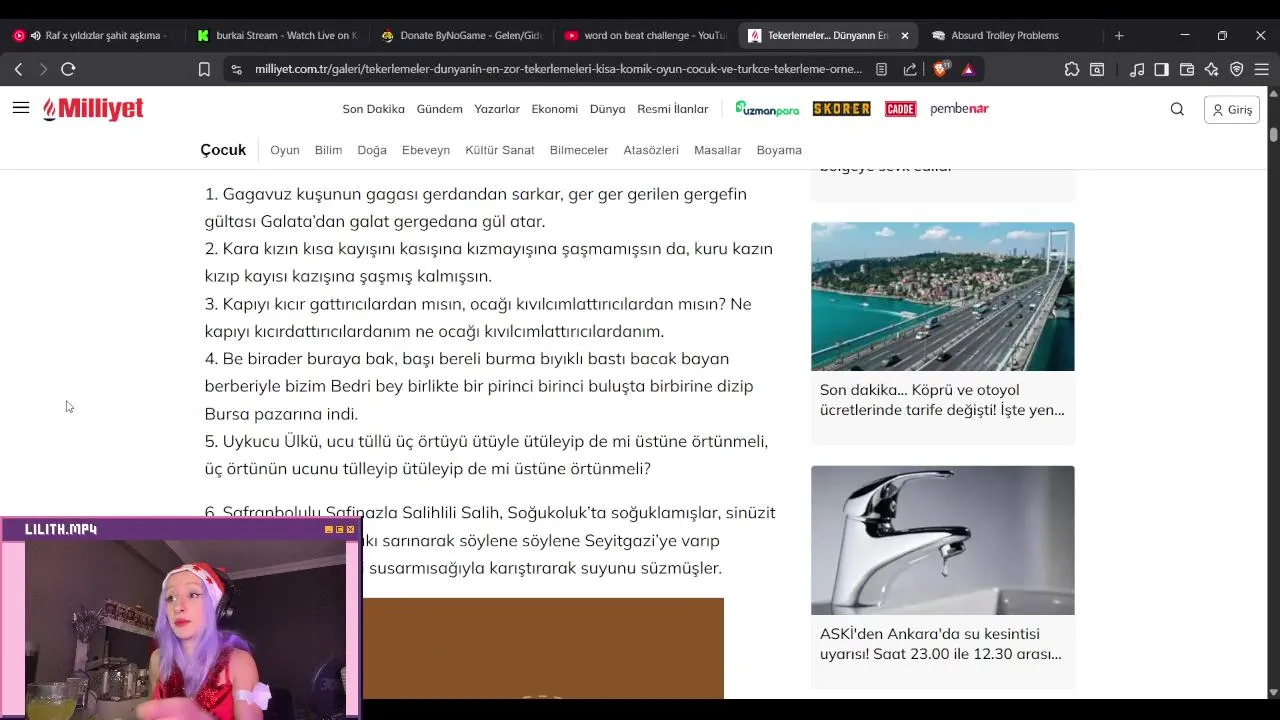Maximize the LILITH.MP4 overlay window

pos(339,529)
